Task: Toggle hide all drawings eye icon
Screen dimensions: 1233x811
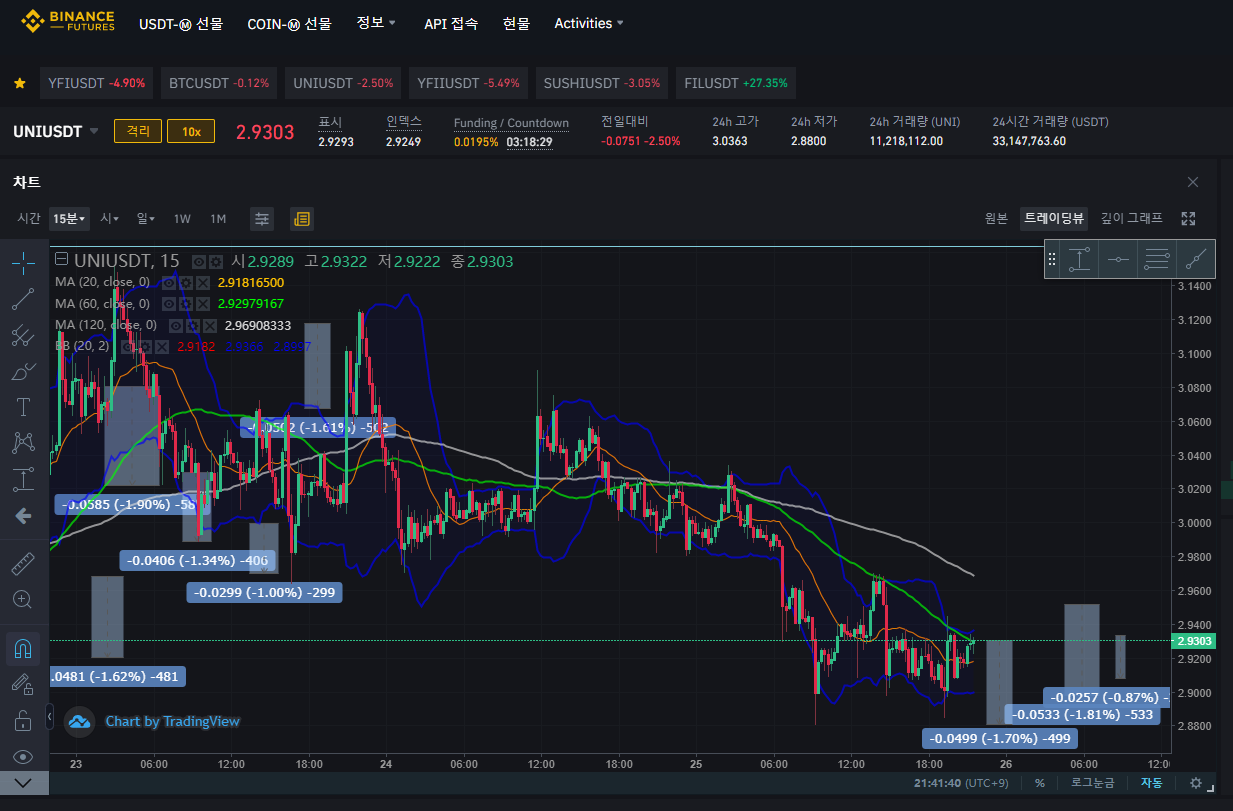Action: coord(23,756)
